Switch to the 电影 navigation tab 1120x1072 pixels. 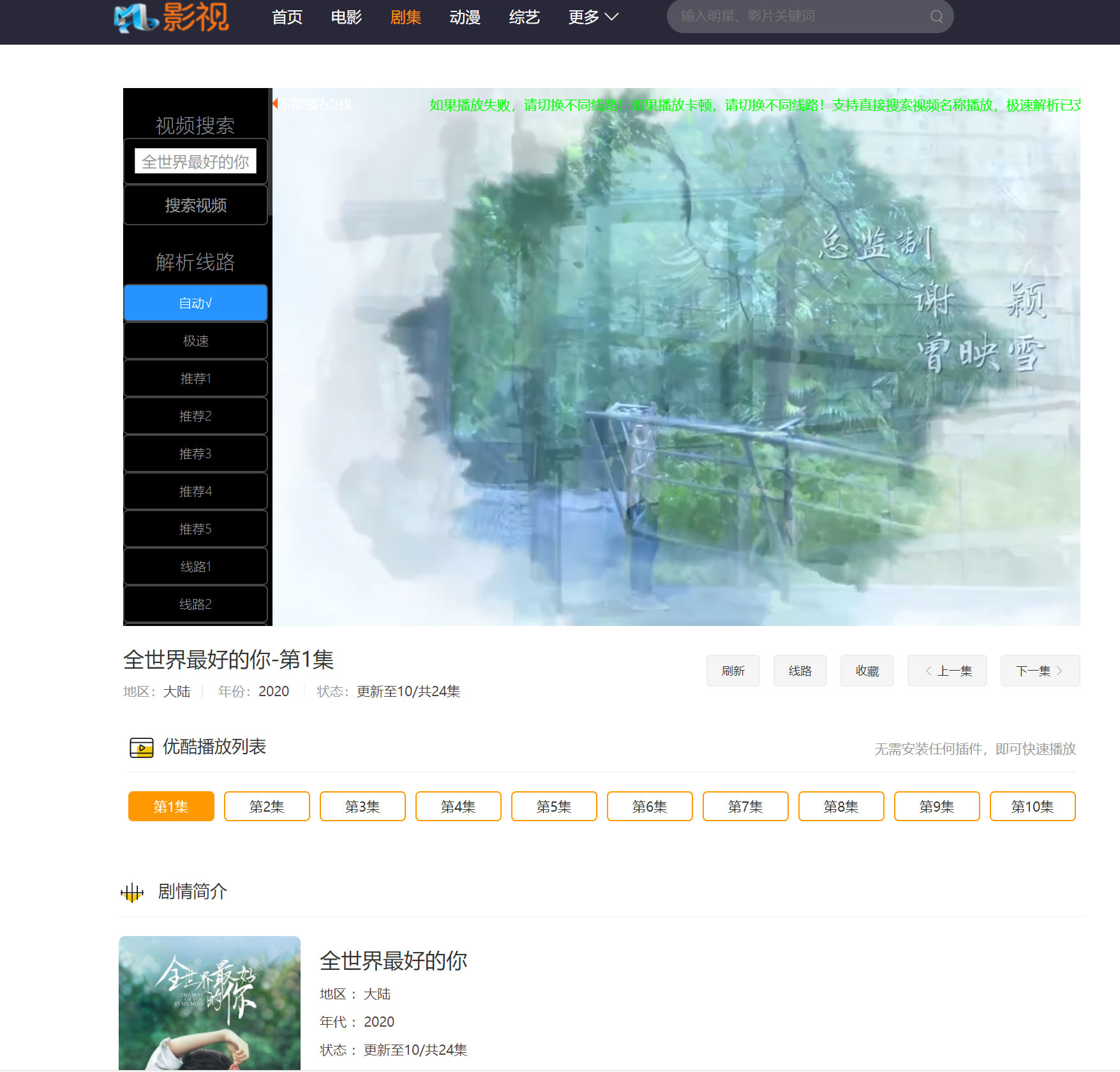click(x=345, y=17)
